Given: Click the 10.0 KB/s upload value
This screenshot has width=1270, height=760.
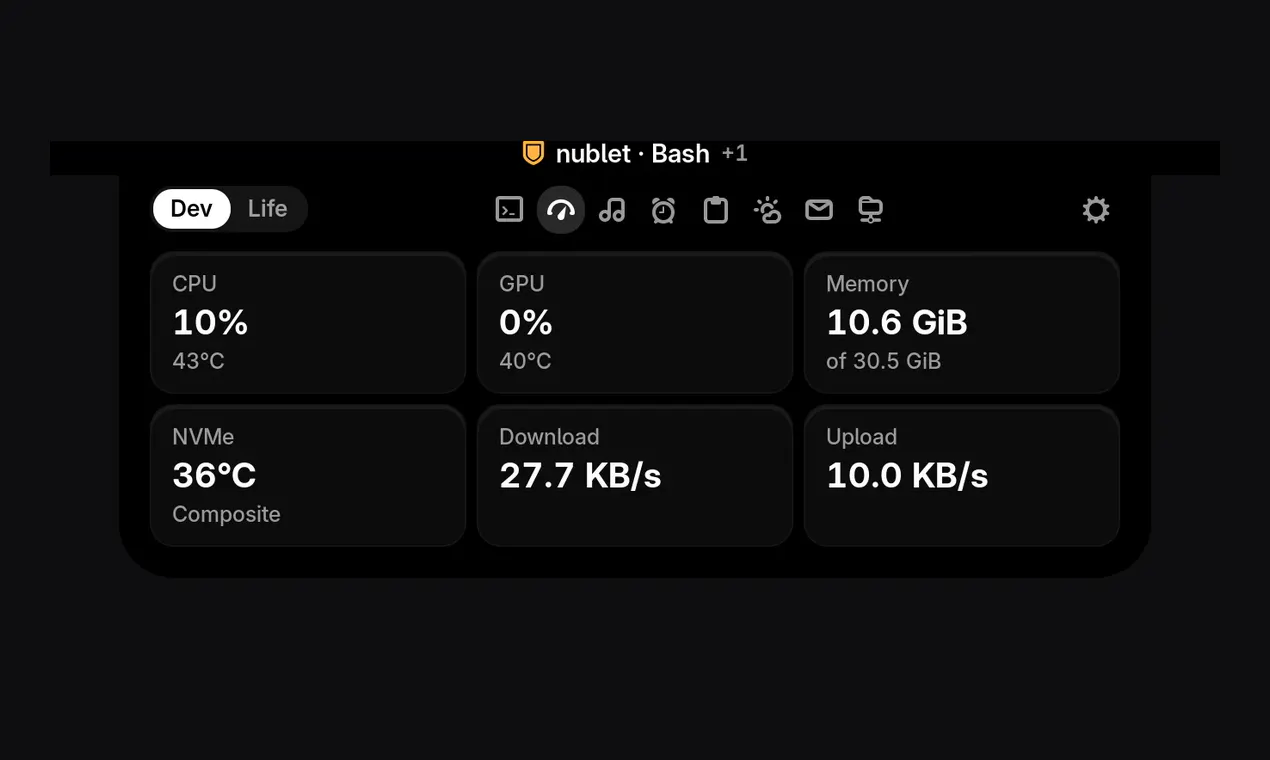Looking at the screenshot, I should [907, 476].
